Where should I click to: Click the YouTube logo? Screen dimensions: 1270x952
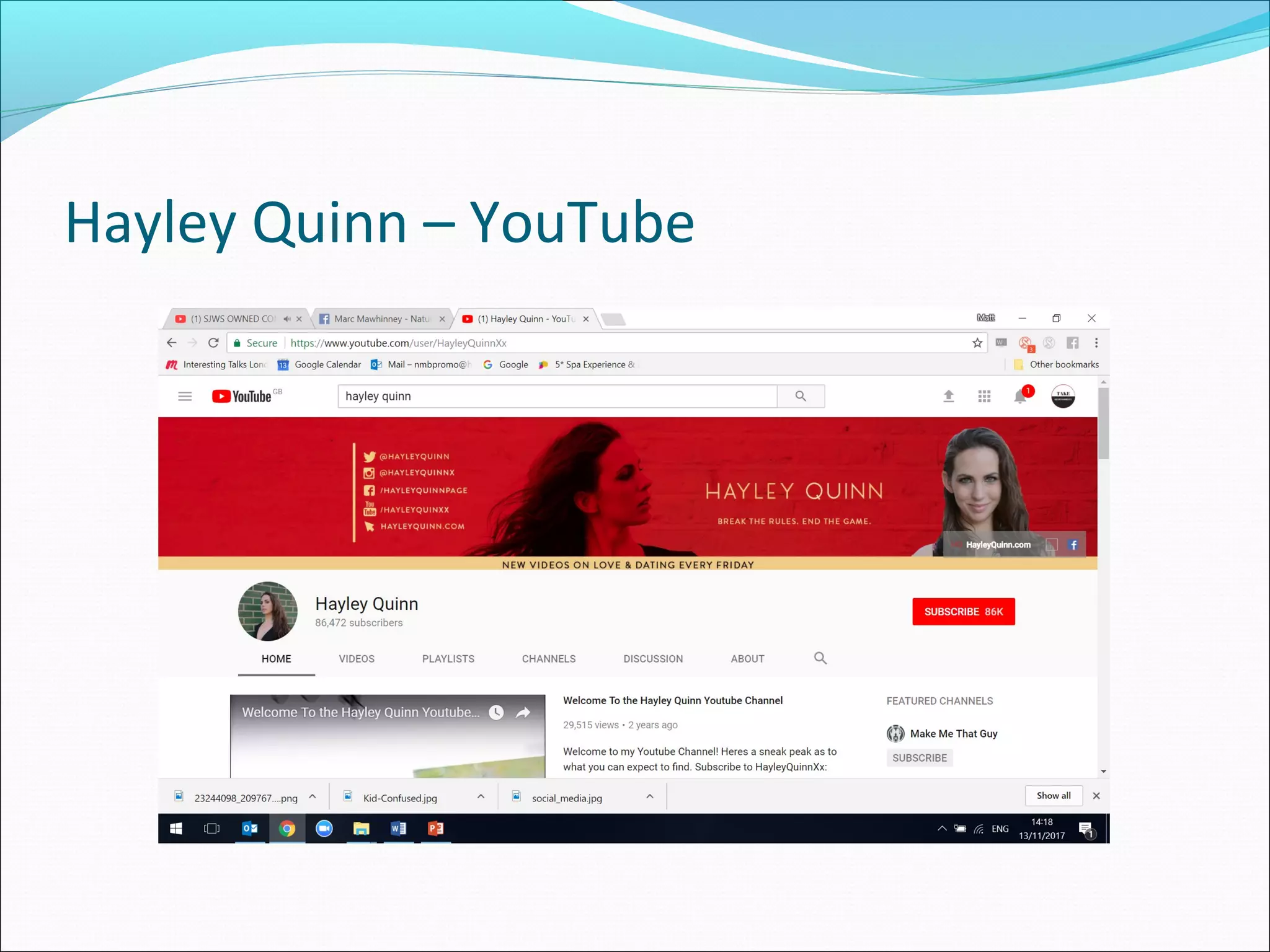pyautogui.click(x=242, y=396)
